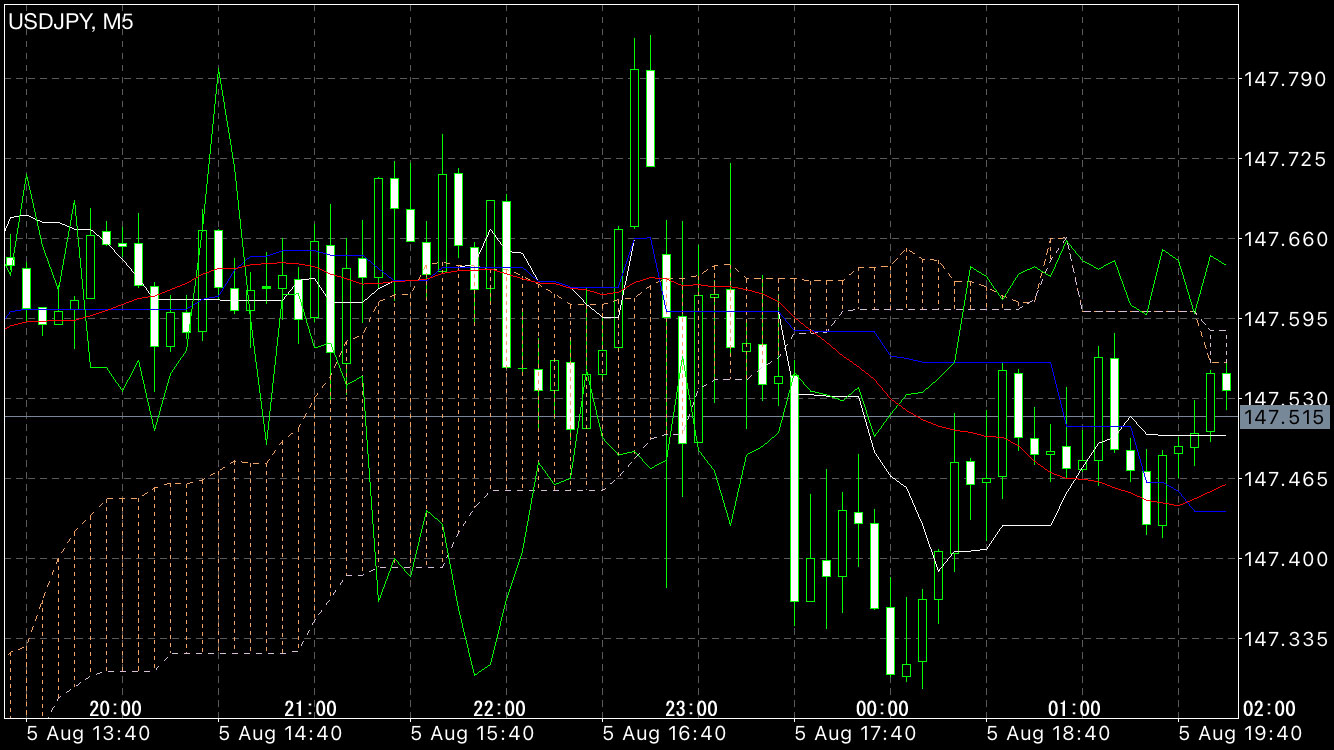Click the 20:00 hour marker
1334x750 pixels.
click(x=115, y=709)
